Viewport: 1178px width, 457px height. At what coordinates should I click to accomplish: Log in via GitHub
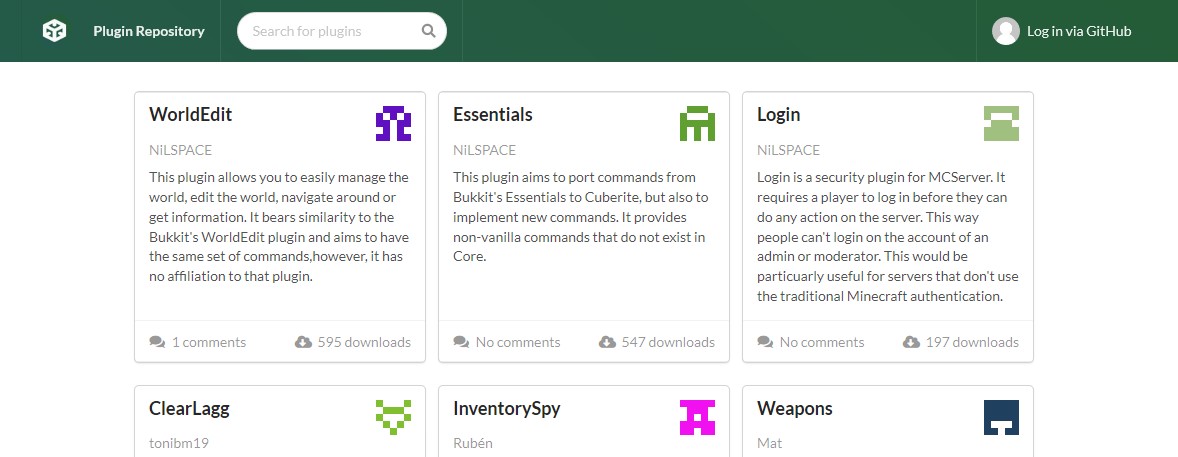click(1078, 31)
